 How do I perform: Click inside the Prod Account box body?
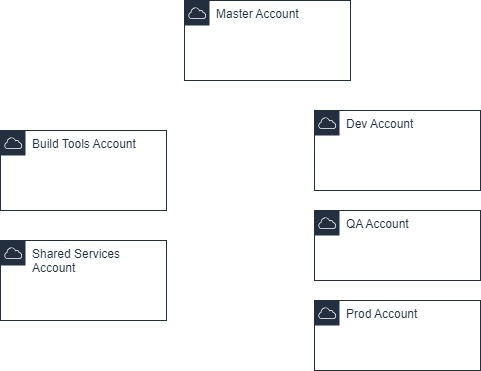397,345
